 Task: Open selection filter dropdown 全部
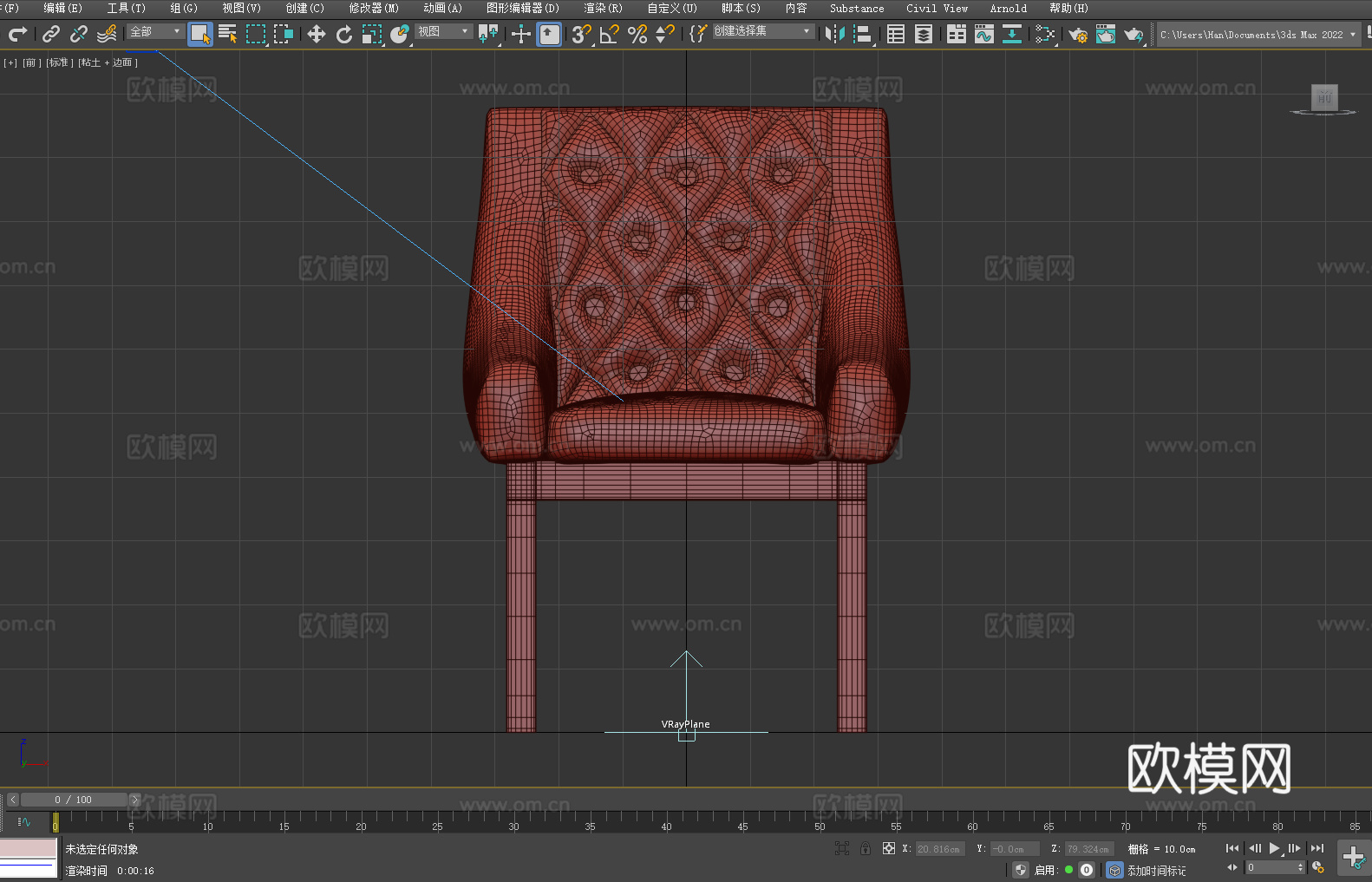pos(154,31)
